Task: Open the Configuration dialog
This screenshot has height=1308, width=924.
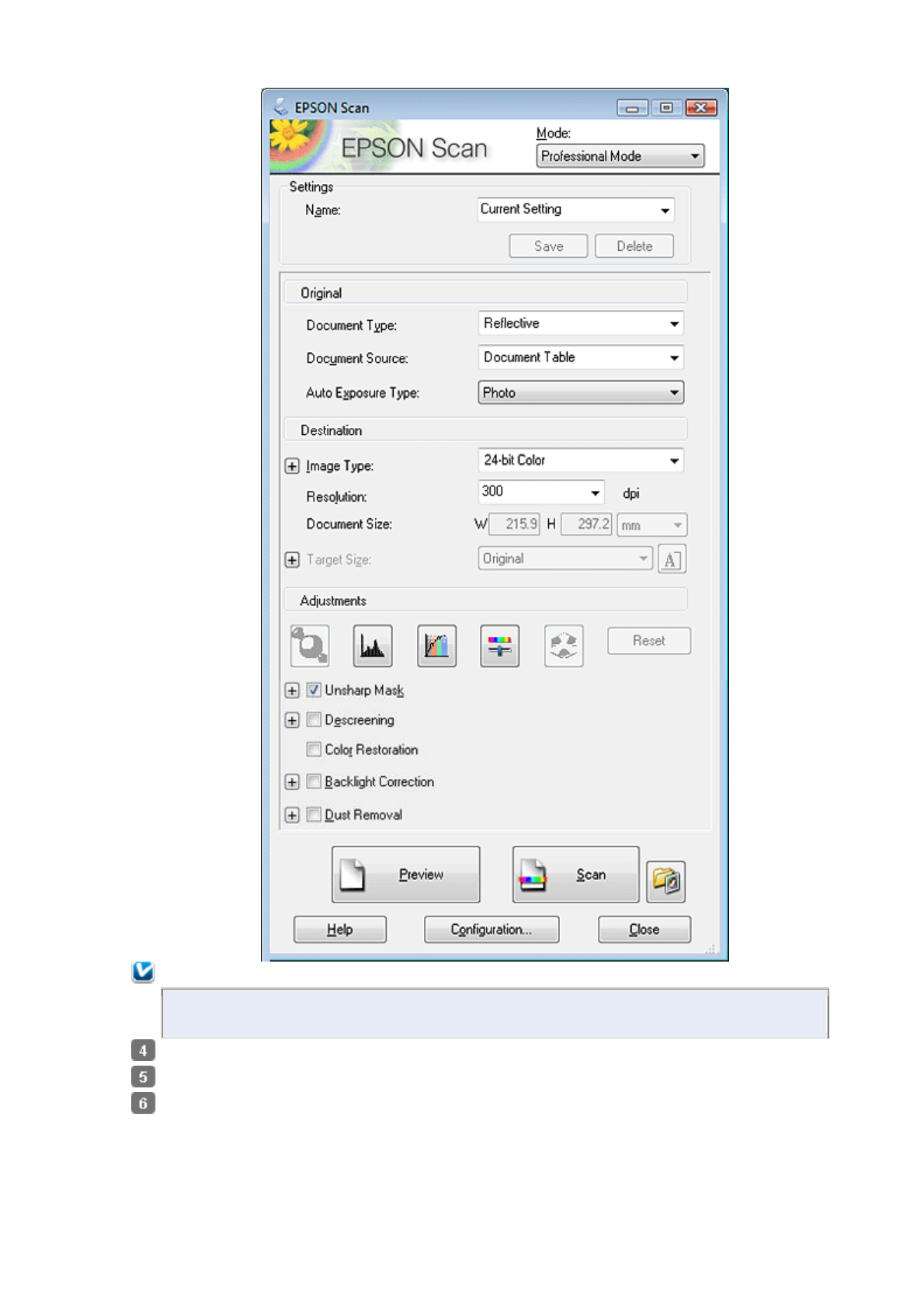Action: pos(491,929)
